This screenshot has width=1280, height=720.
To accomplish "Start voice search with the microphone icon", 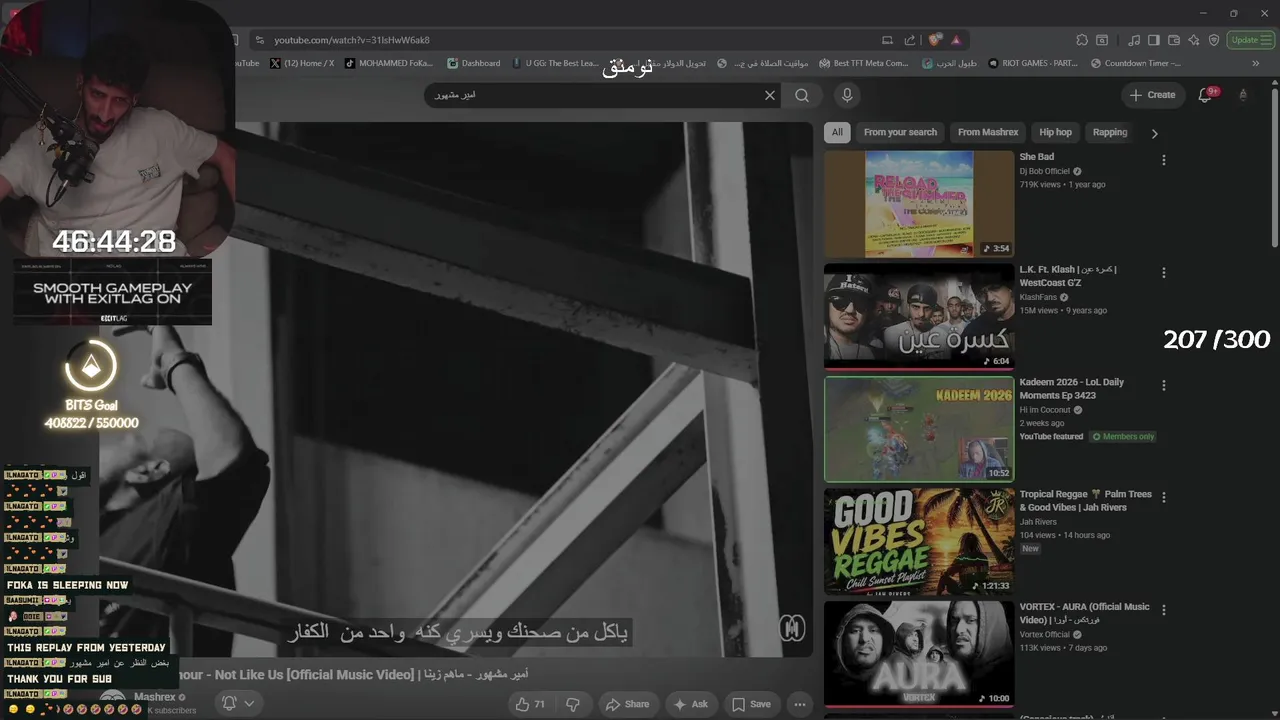I will (x=847, y=95).
